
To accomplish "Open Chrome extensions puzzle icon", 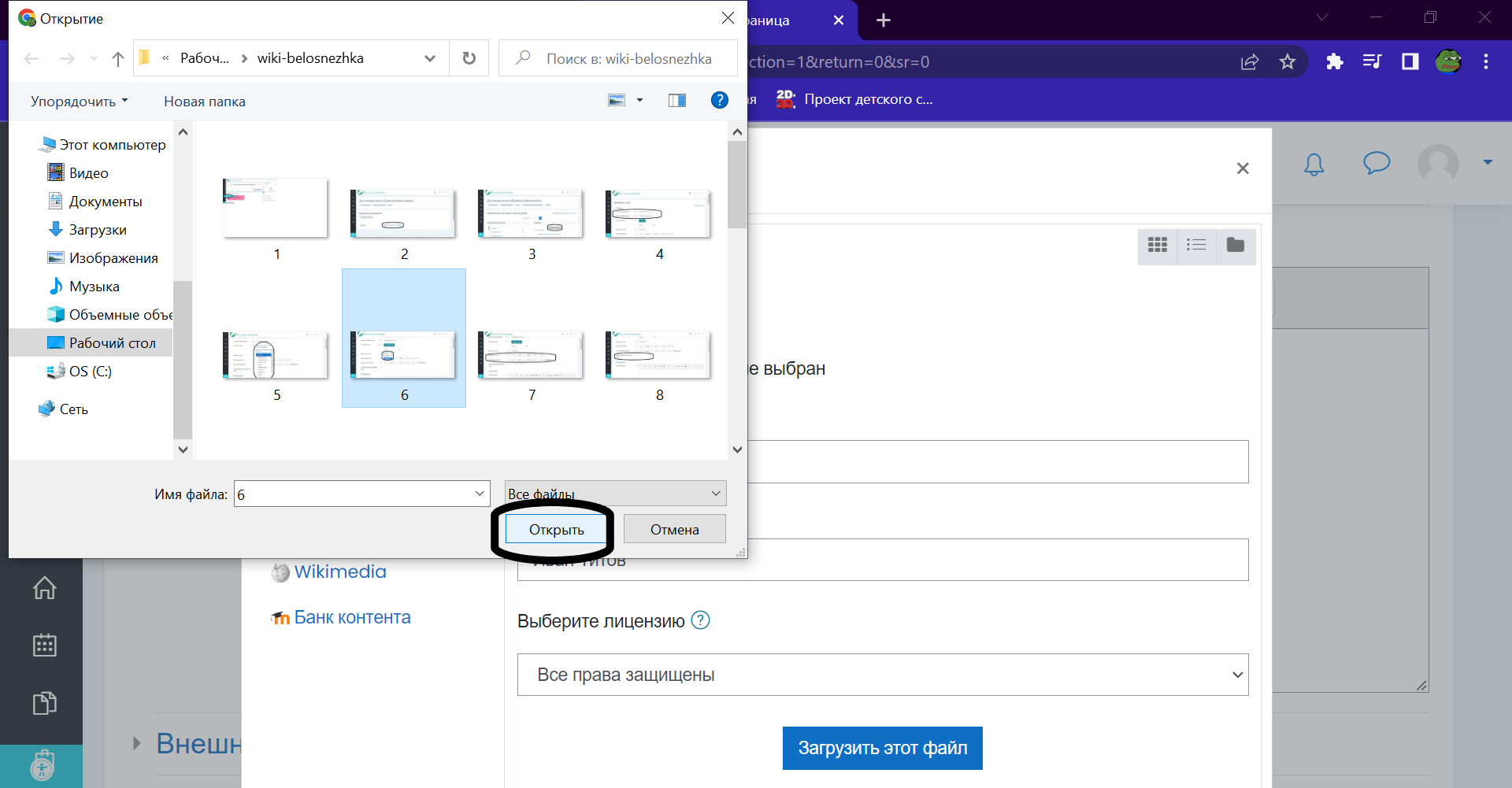I will [1334, 62].
